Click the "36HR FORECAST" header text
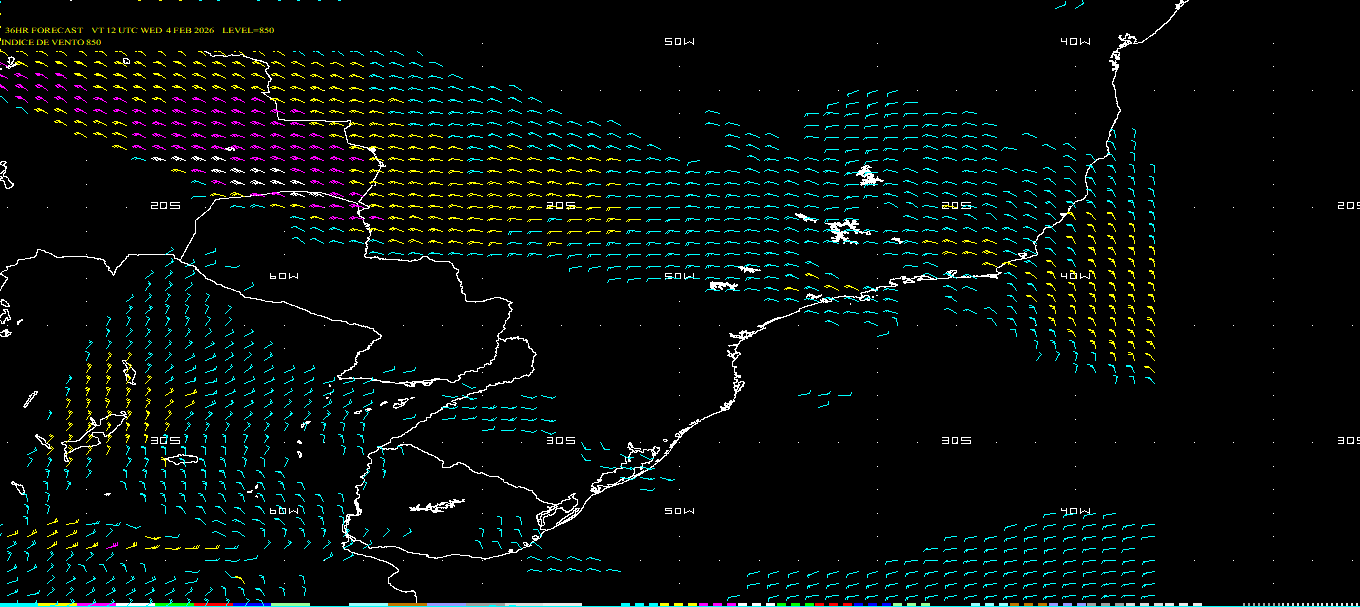 click(44, 30)
